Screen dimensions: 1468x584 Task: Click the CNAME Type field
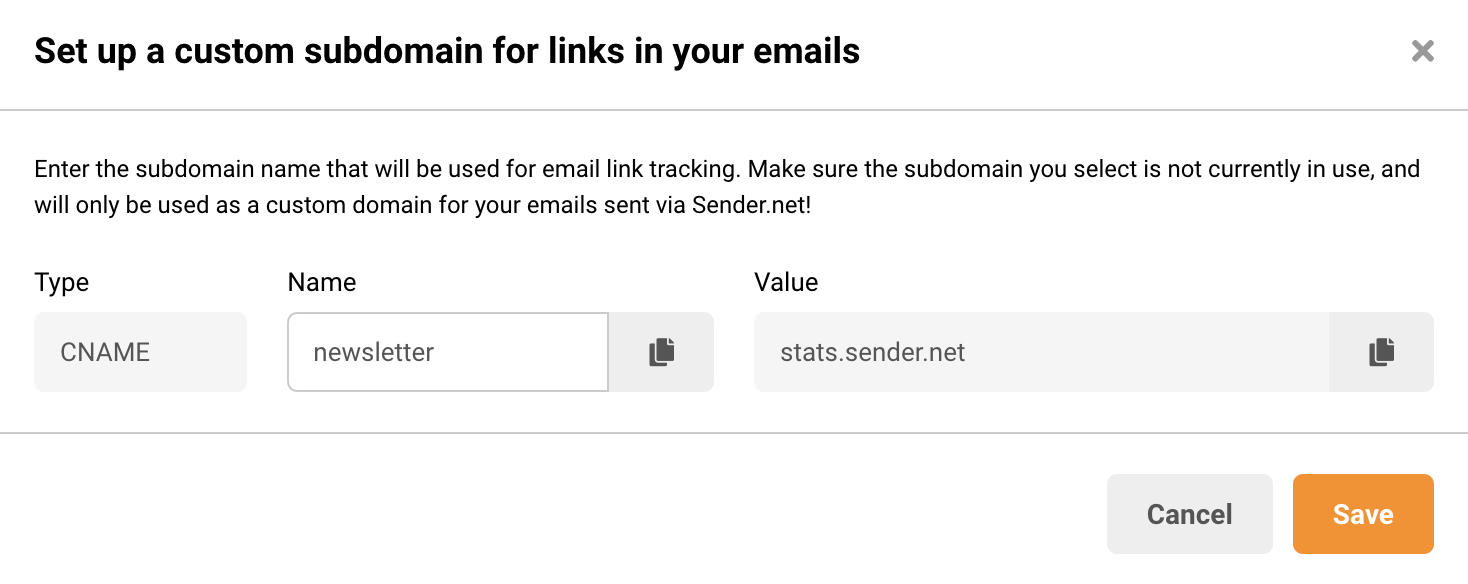pos(140,352)
